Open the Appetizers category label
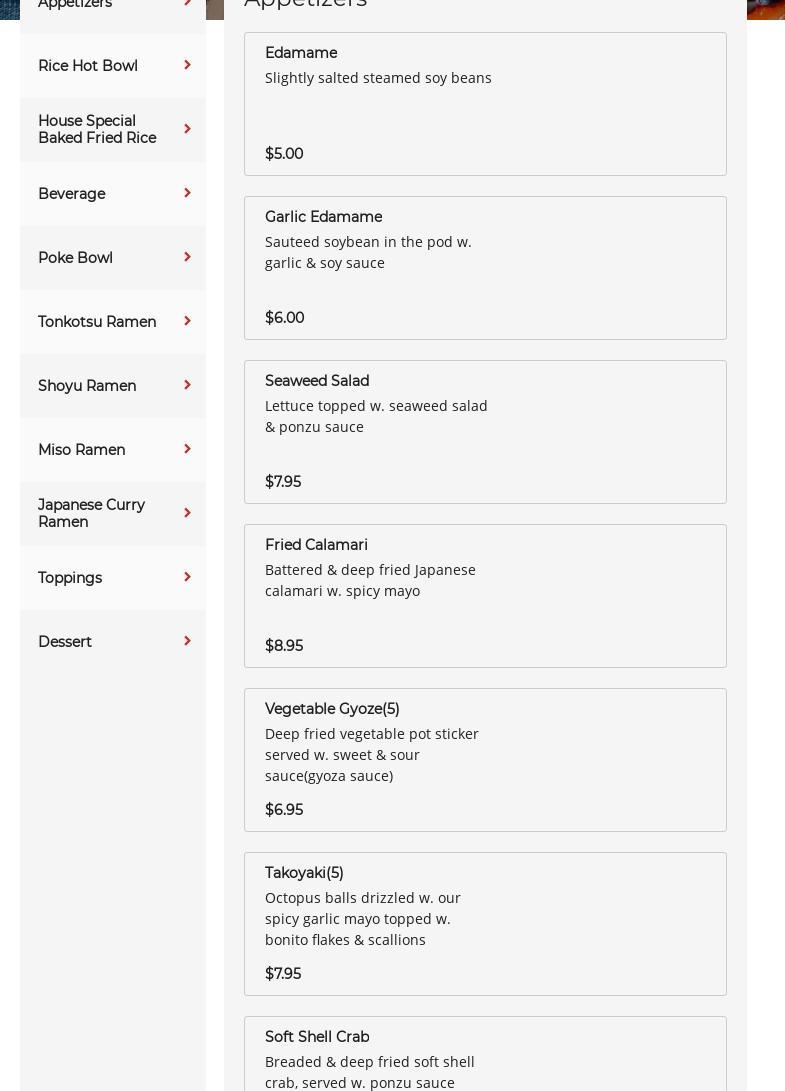785x1091 pixels. pos(75,5)
